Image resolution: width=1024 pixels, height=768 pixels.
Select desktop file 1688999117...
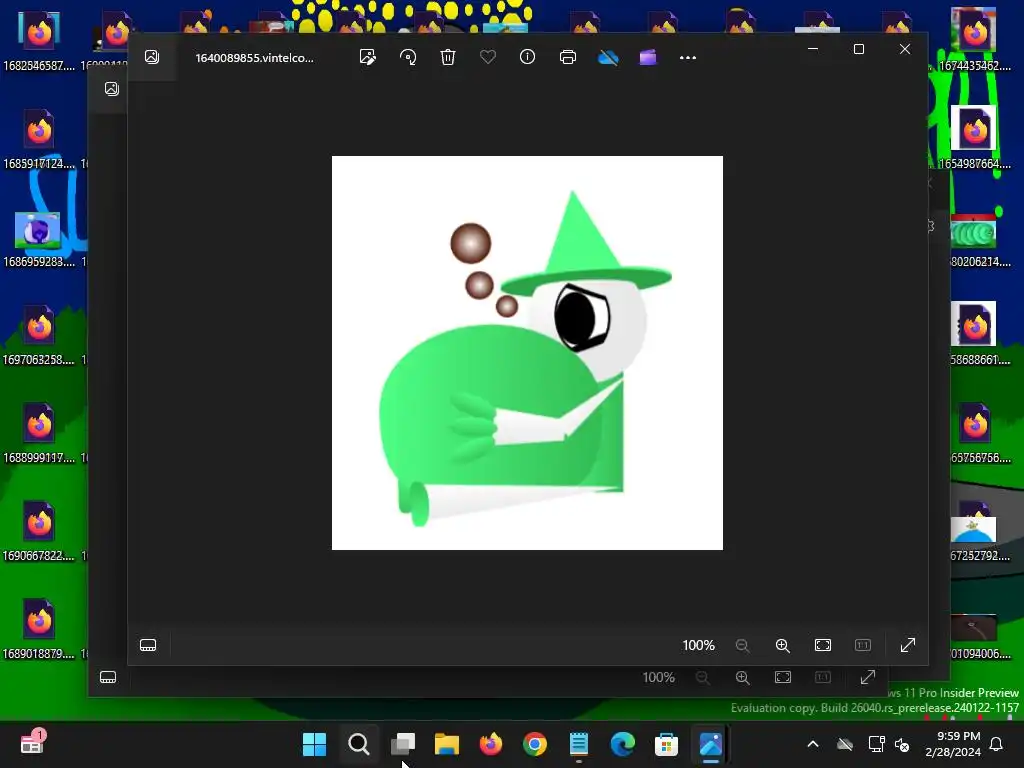pyautogui.click(x=39, y=434)
